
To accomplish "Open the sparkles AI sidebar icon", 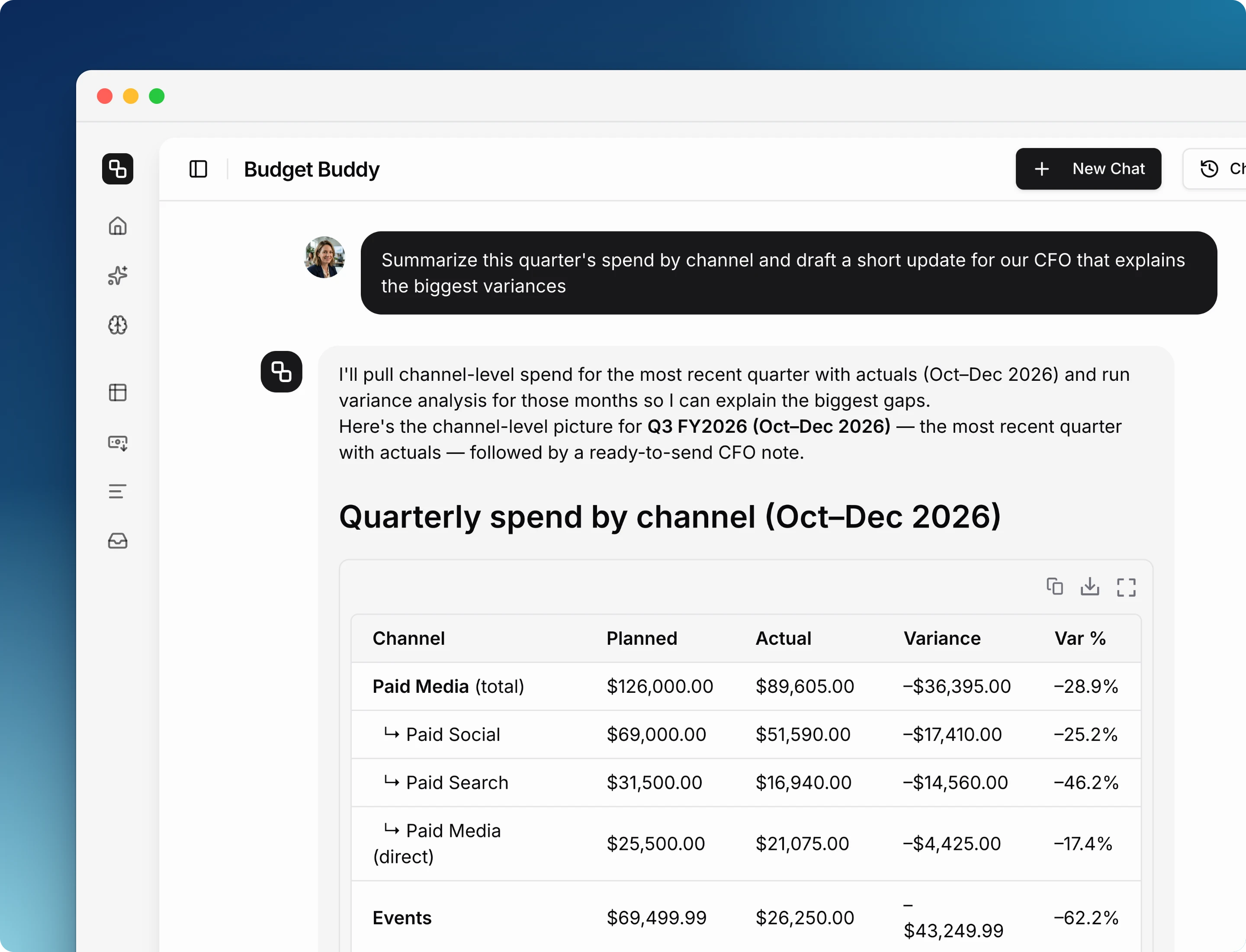I will [x=117, y=275].
